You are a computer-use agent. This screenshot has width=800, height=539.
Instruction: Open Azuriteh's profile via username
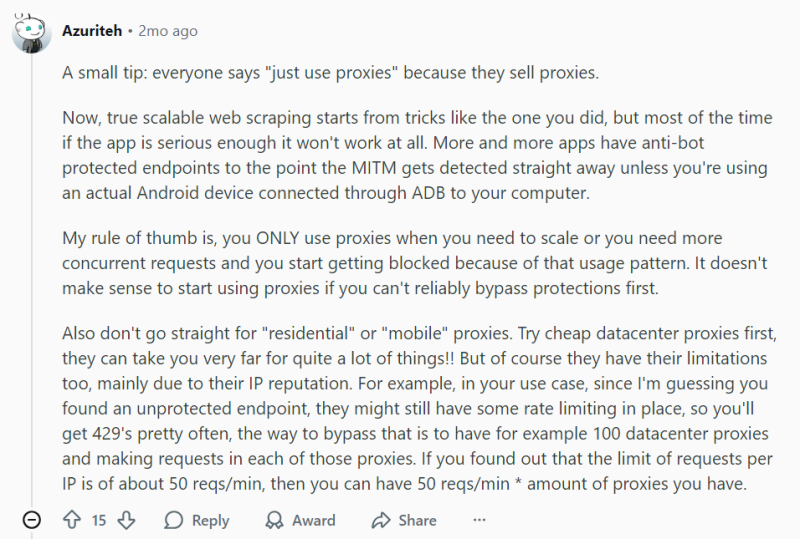click(x=91, y=31)
